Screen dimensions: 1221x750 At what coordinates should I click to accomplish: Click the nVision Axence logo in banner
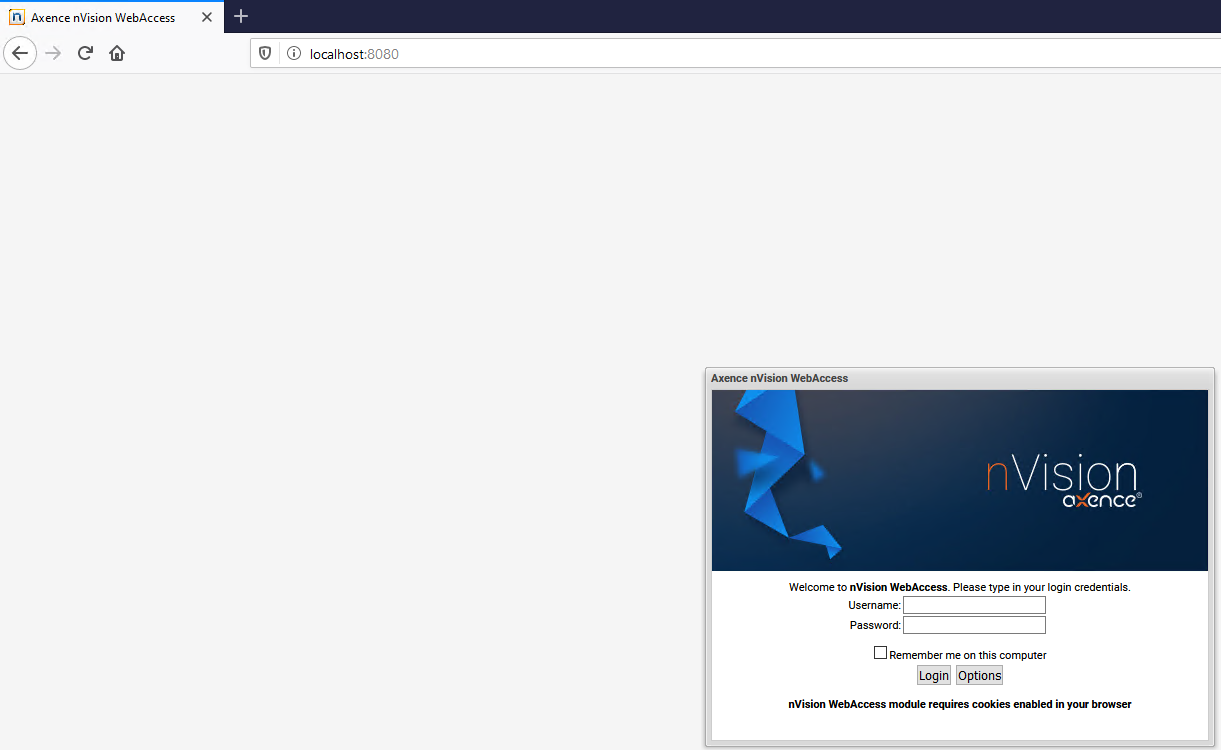coord(1062,482)
